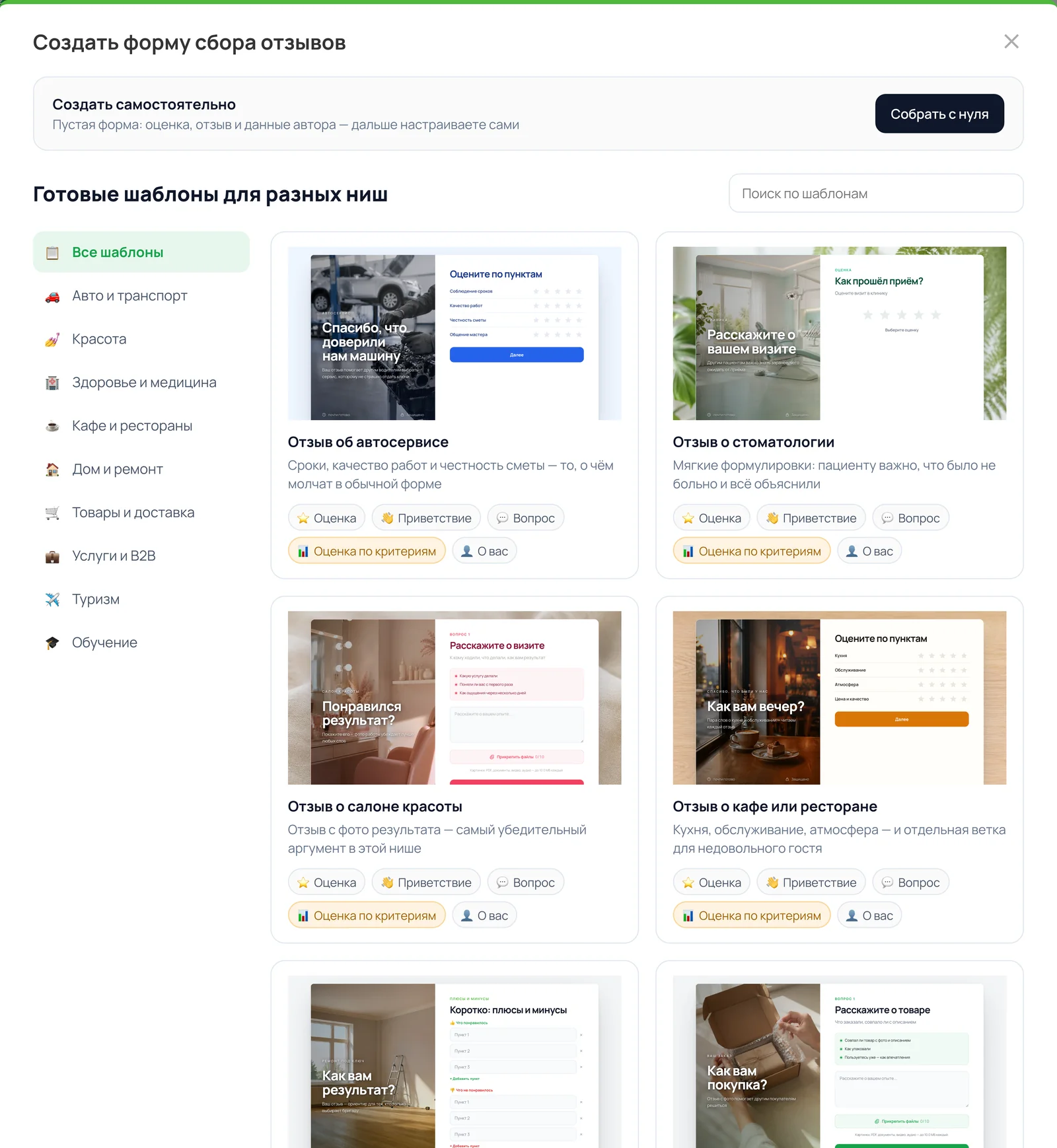The width and height of the screenshot is (1057, 1148).
Task: Open the Дом и ремонт category
Action: pyautogui.click(x=141, y=469)
